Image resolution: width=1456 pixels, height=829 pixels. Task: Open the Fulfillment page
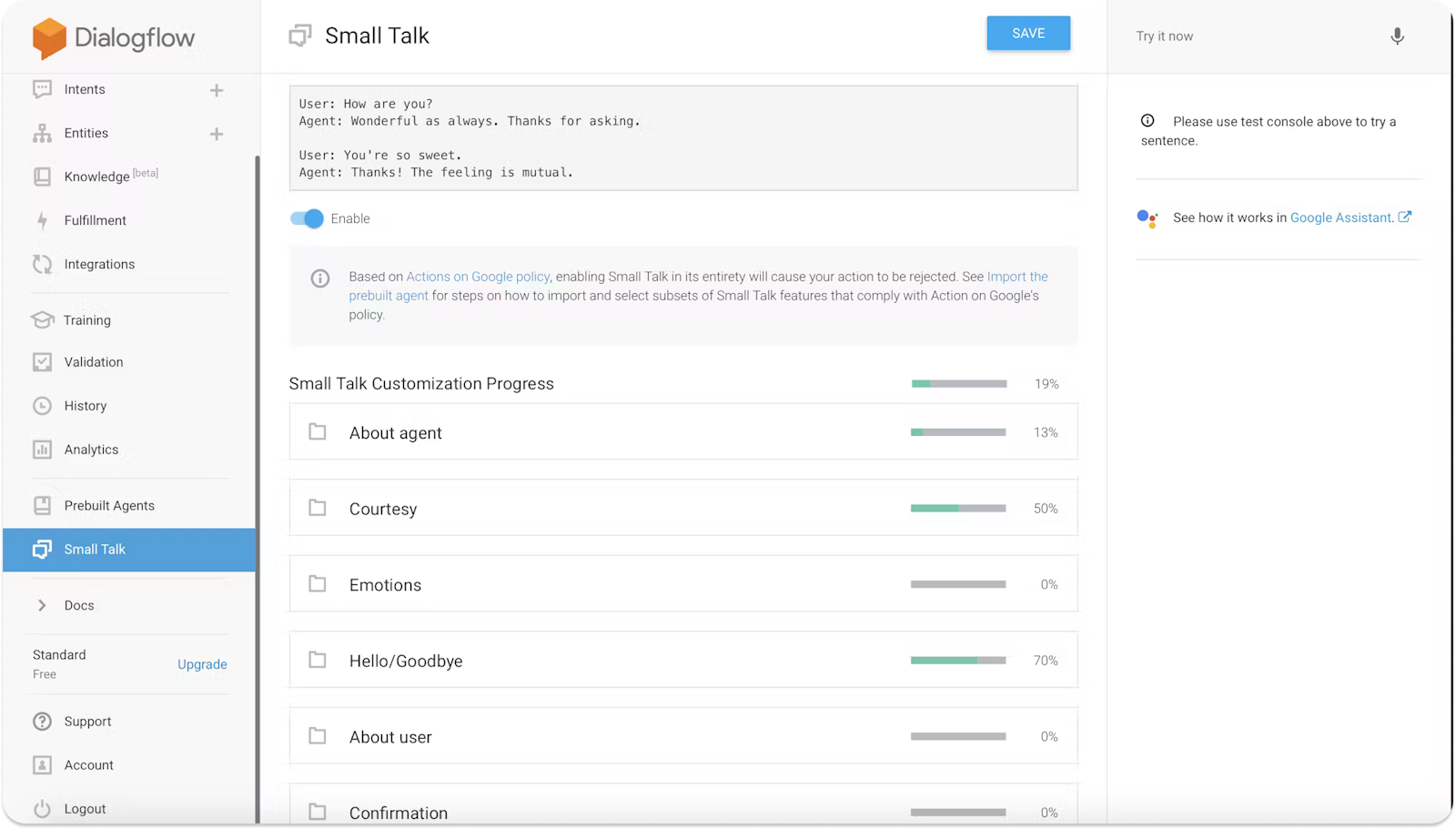(95, 220)
